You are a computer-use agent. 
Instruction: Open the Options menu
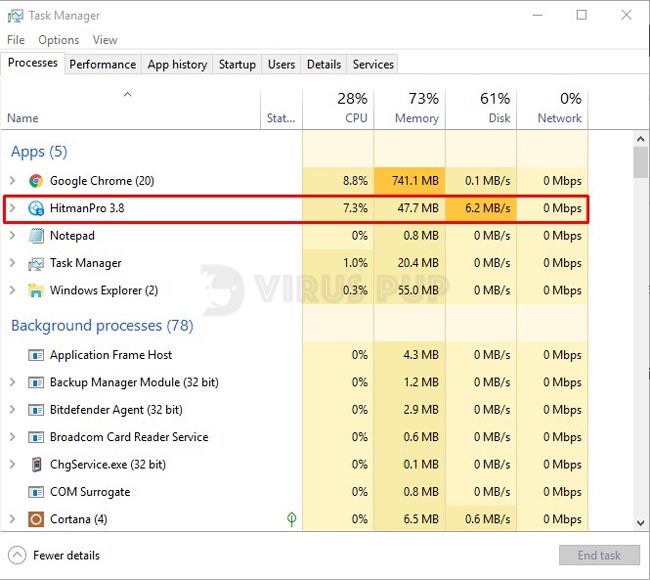(x=58, y=40)
